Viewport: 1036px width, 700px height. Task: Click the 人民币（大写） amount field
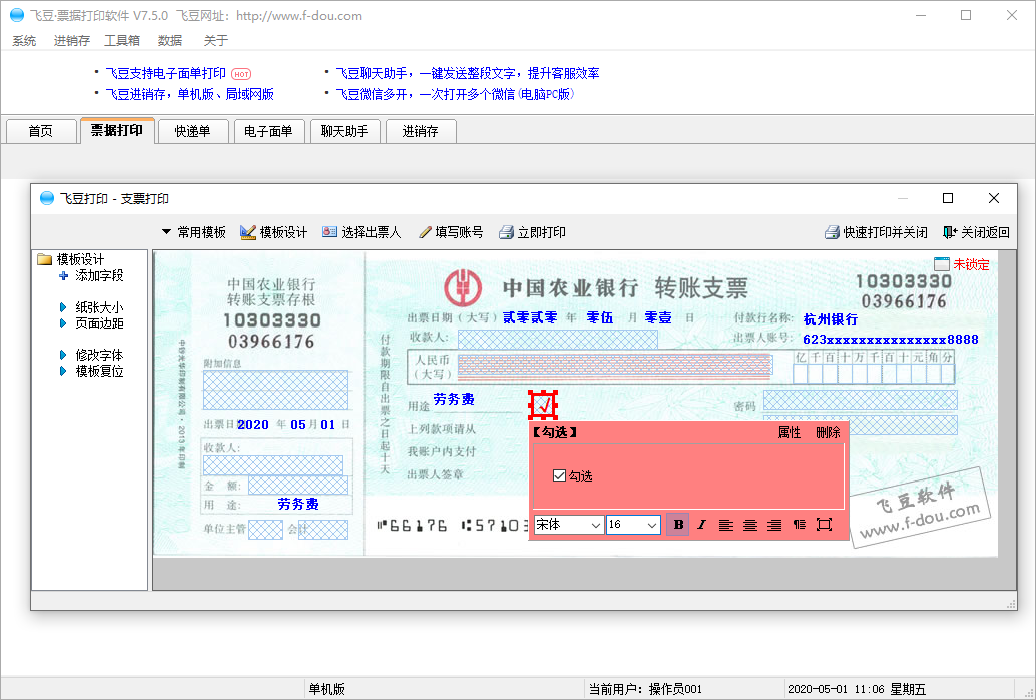[614, 366]
